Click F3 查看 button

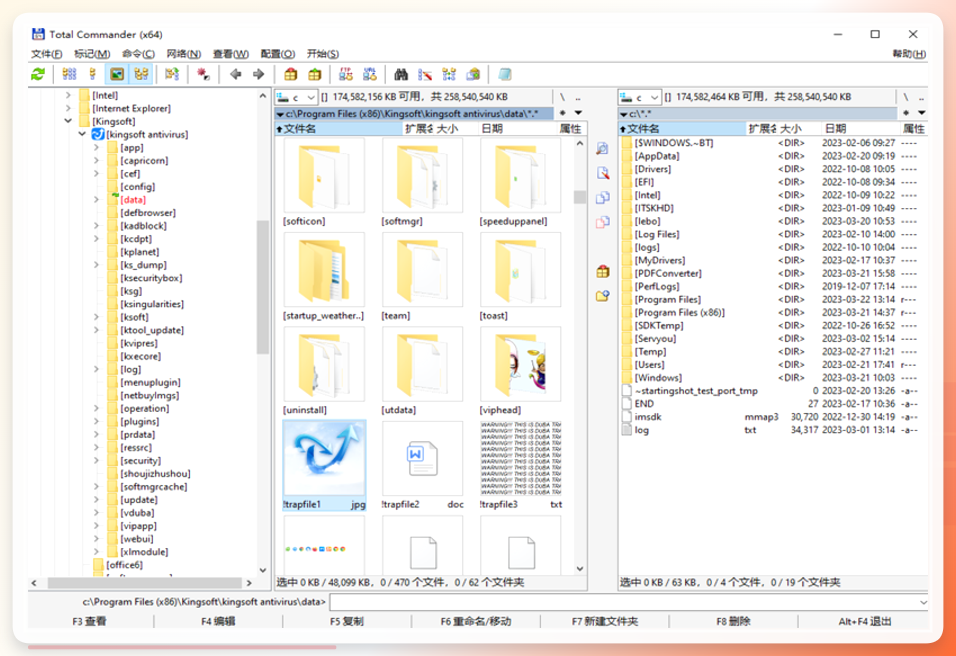click(x=90, y=621)
